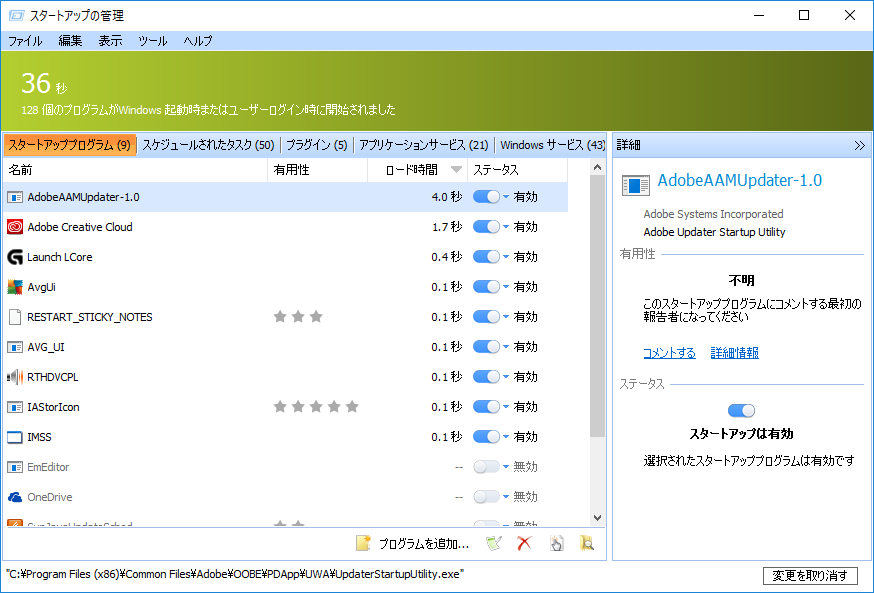The image size is (874, 593).
Task: Open status dropdown arrow for Launch LCore
Action: pos(506,257)
